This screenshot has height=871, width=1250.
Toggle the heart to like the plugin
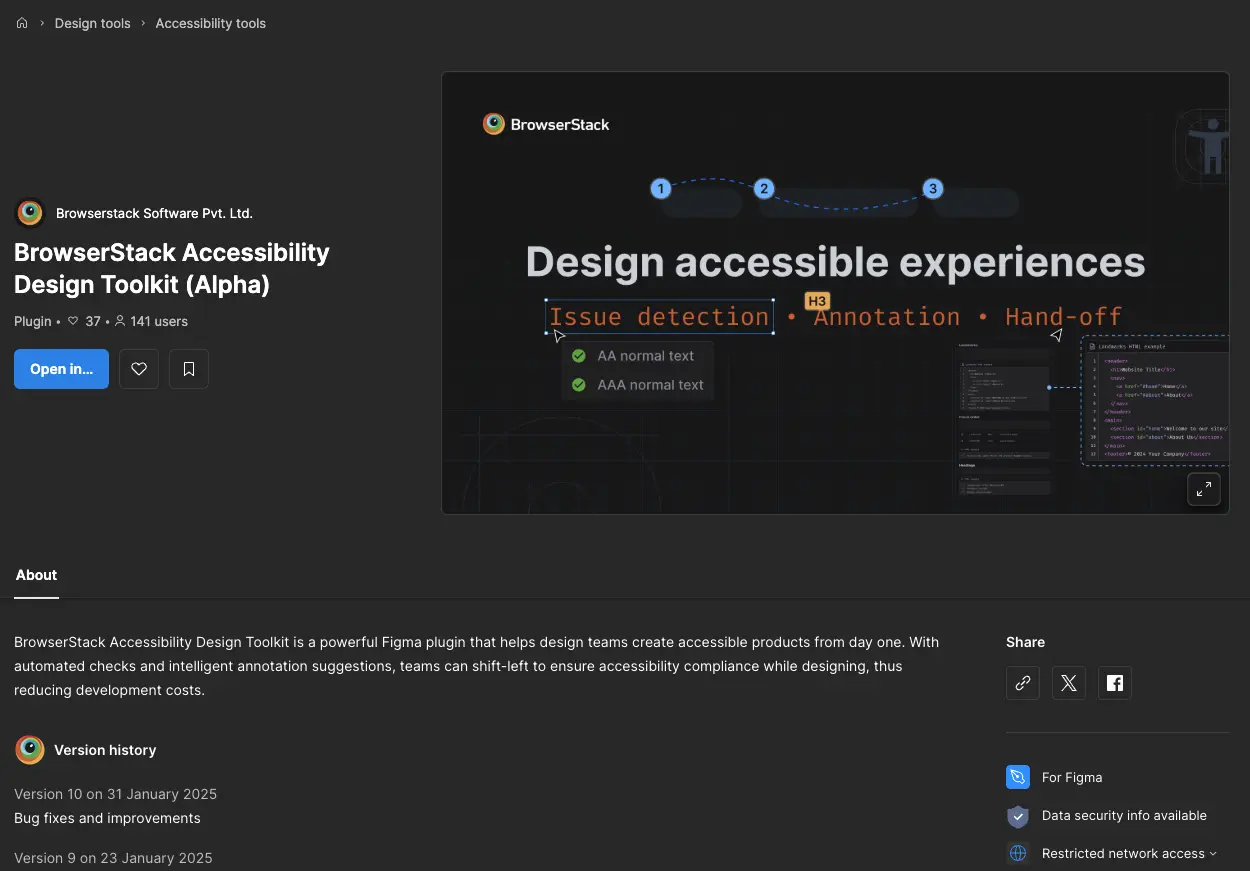[x=138, y=369]
